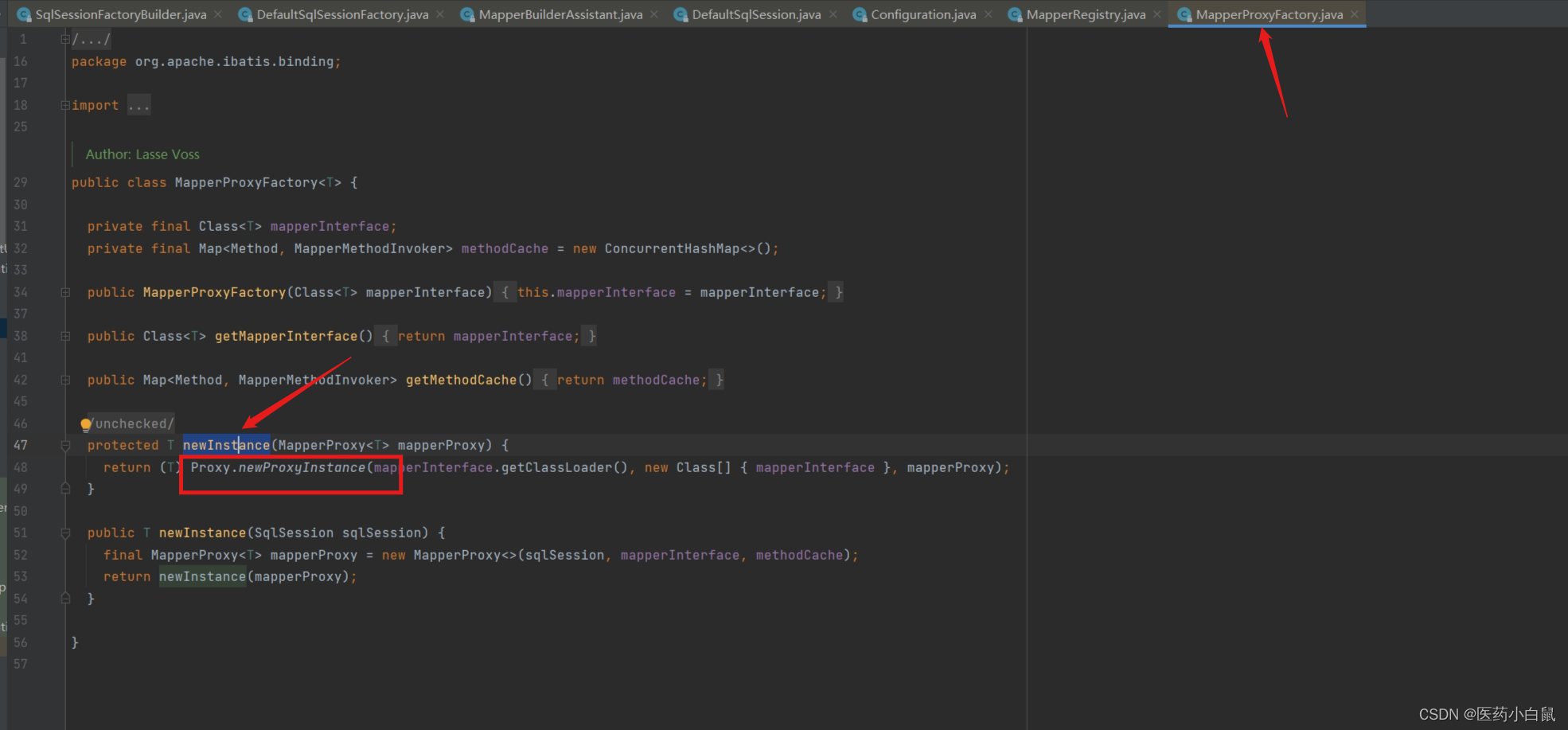The image size is (1568, 730).
Task: Click package name org.apache.ibatis.binding
Action: [234, 61]
